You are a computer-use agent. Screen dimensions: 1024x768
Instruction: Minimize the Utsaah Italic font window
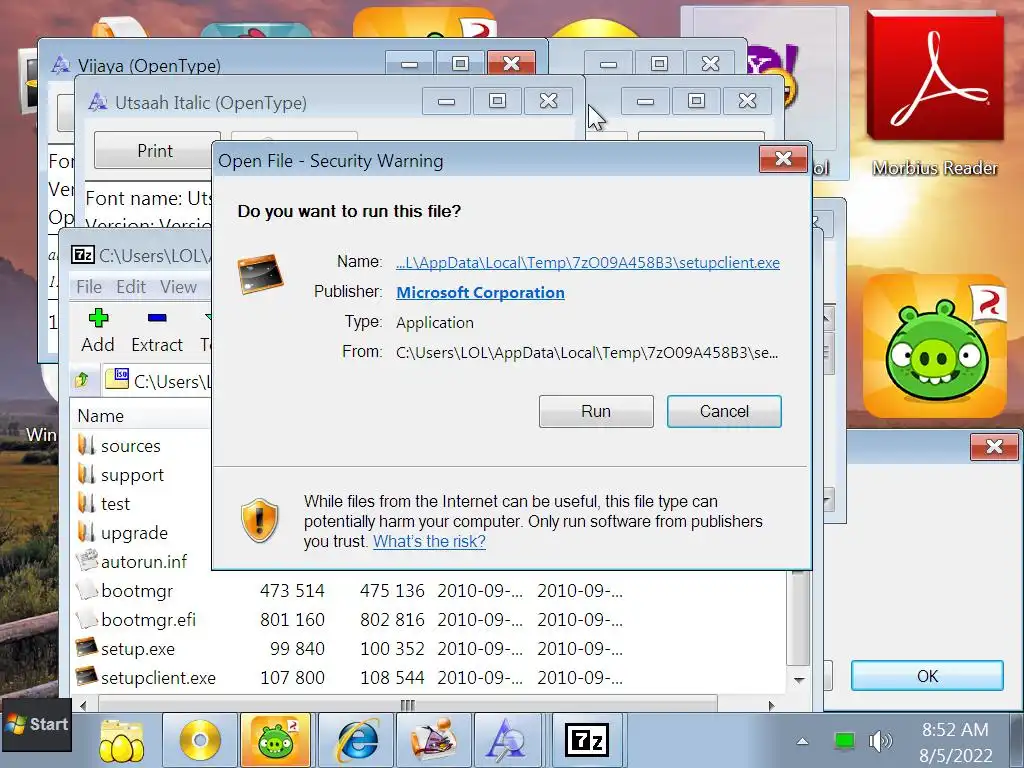point(446,101)
